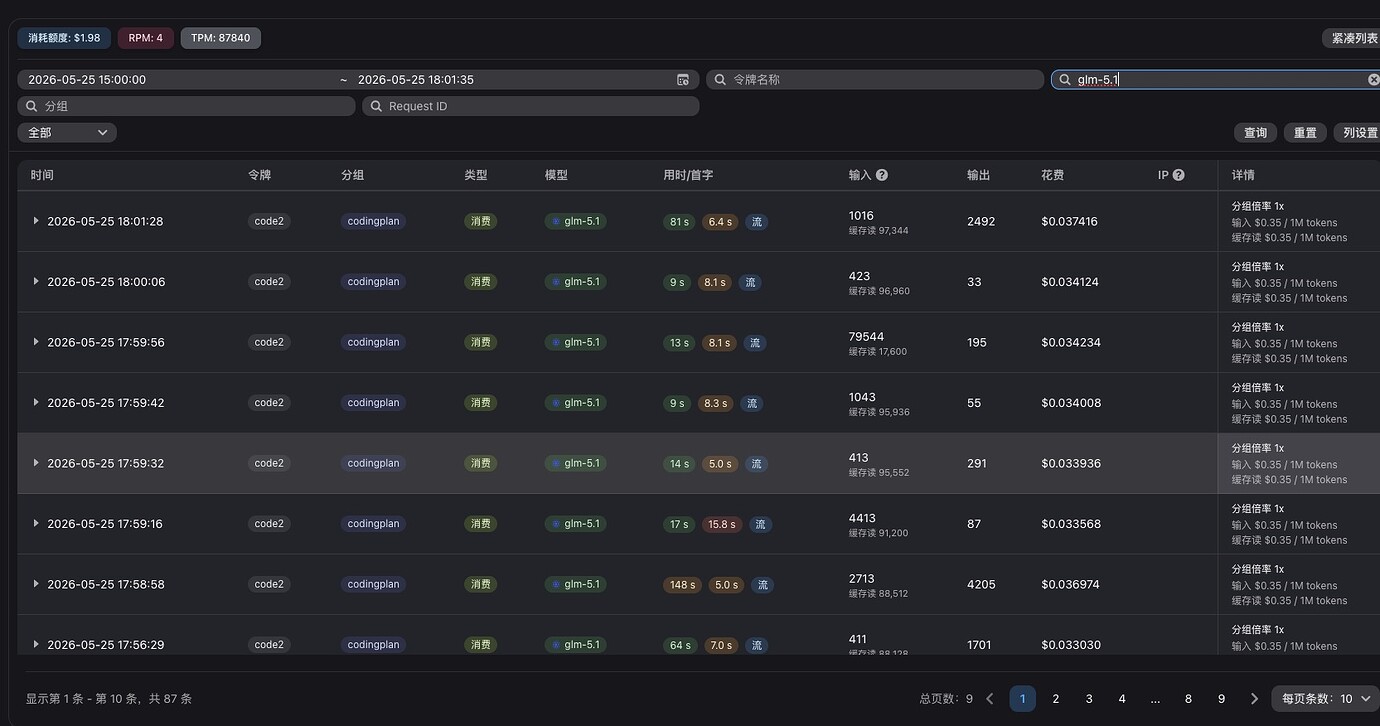This screenshot has width=1380, height=726.
Task: Click the 消耗额度 $1.98 badge
Action: tap(65, 38)
